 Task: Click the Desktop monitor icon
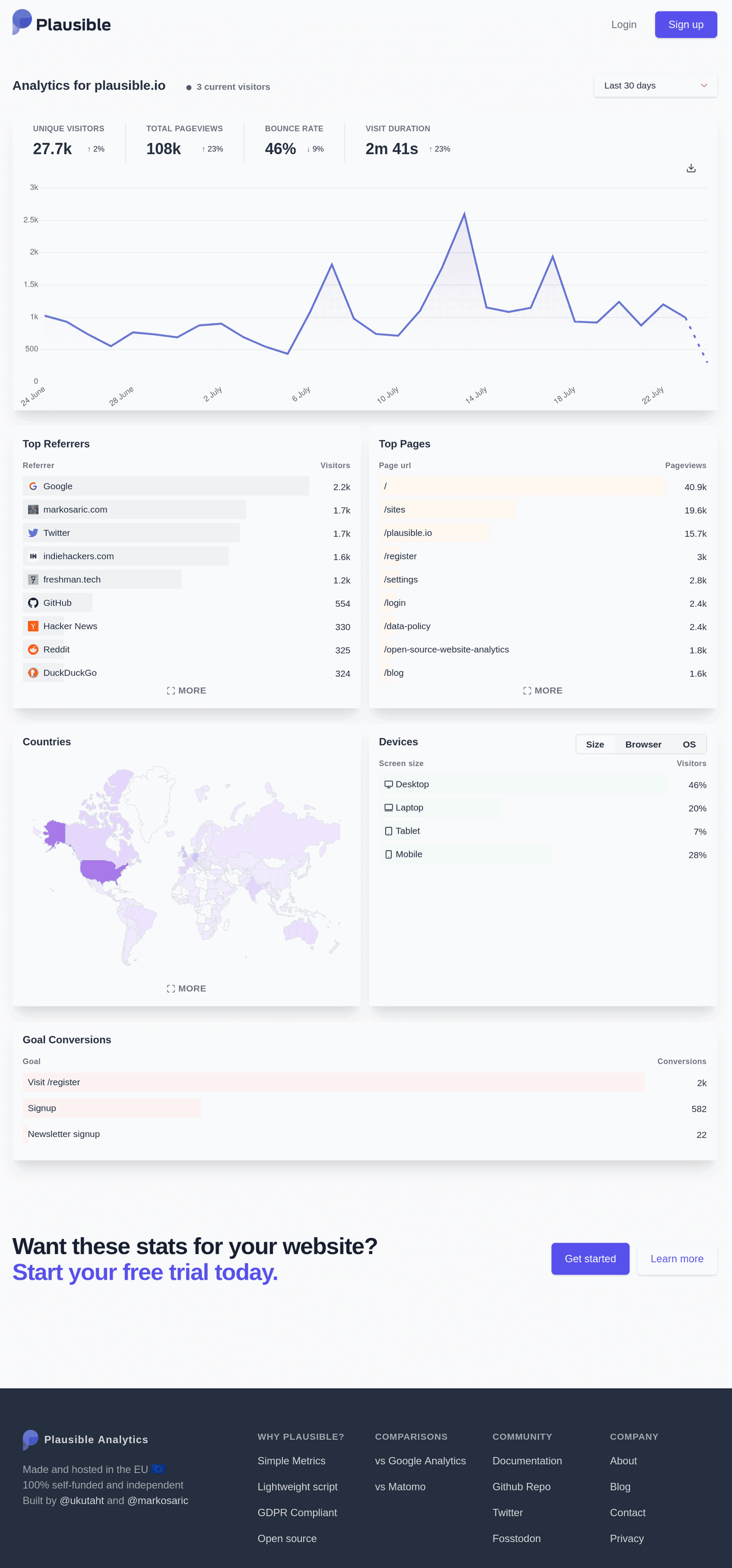coord(388,785)
